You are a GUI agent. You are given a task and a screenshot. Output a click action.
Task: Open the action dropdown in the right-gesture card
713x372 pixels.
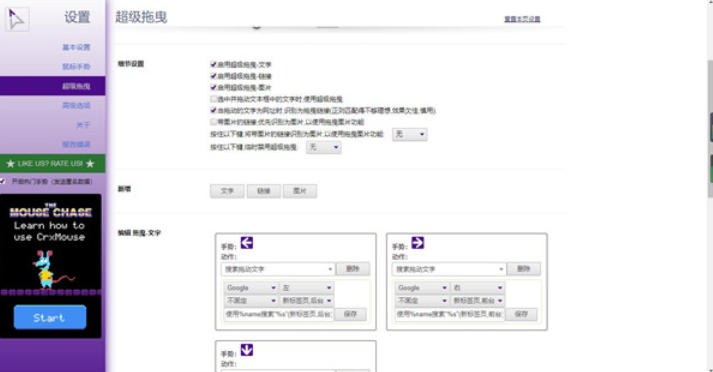pos(449,269)
